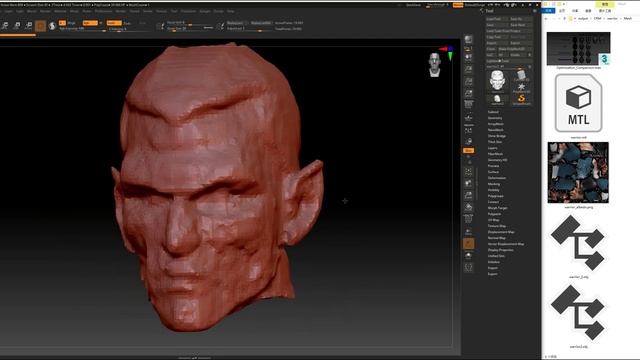Expand the Displacement Map section
Image resolution: width=640 pixels, height=360 pixels.
click(501, 232)
